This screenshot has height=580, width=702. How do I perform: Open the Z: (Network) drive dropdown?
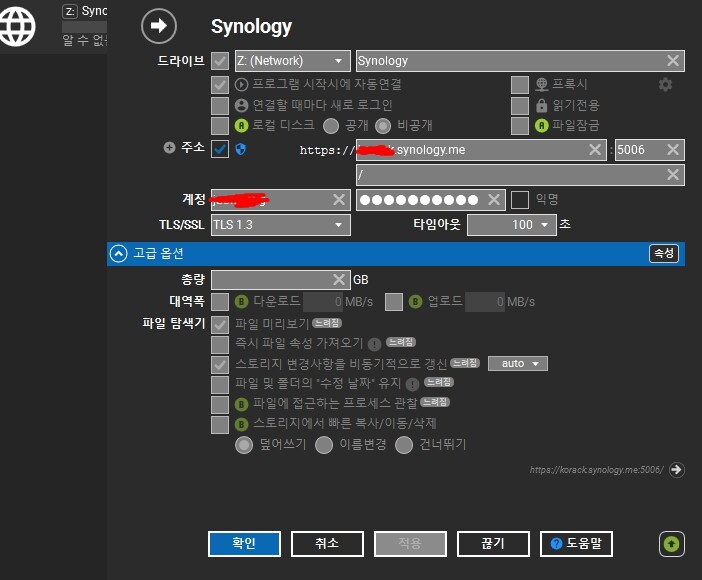click(292, 61)
